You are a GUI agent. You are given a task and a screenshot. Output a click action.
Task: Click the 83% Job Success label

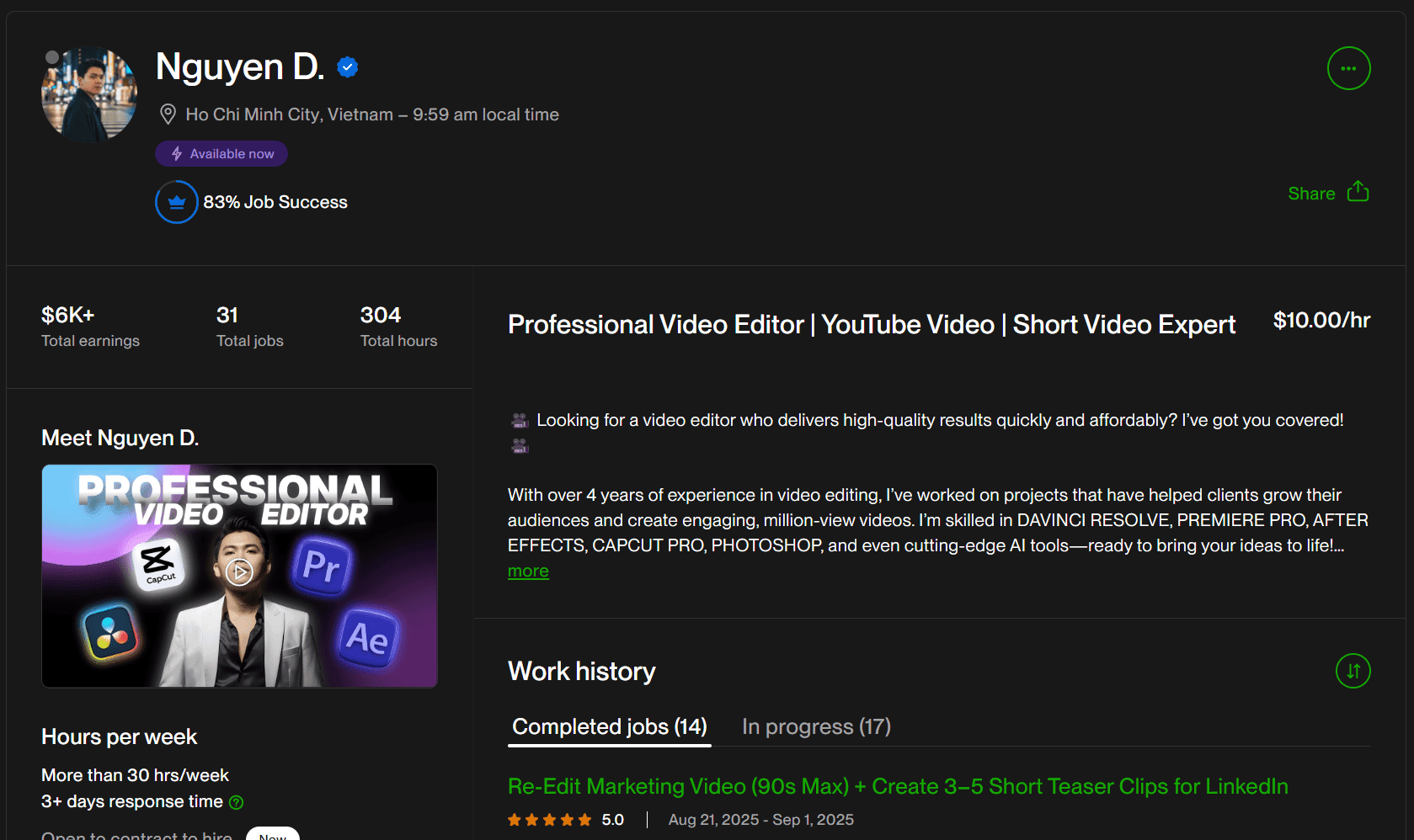275,202
